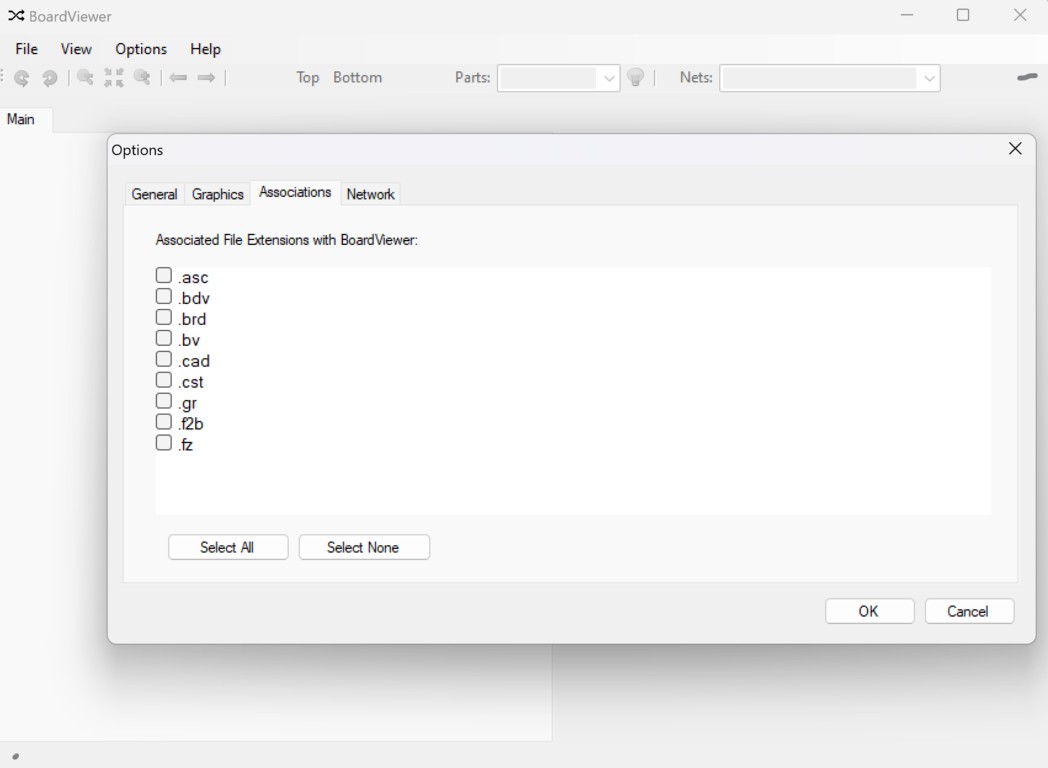Toggle the .bv file association
The height and width of the screenshot is (768, 1048).
[x=164, y=338]
